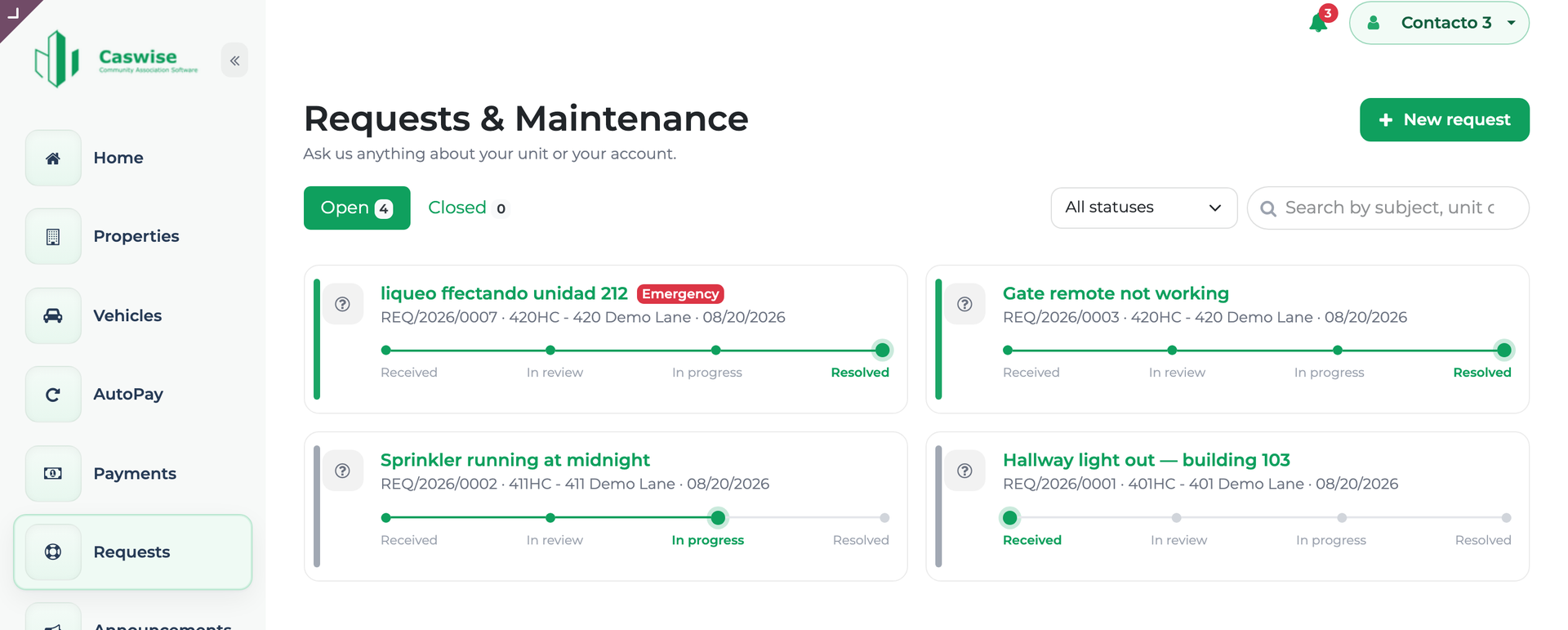Open request liqueo ffectando unidad 212
The height and width of the screenshot is (630, 1568).
tap(504, 293)
